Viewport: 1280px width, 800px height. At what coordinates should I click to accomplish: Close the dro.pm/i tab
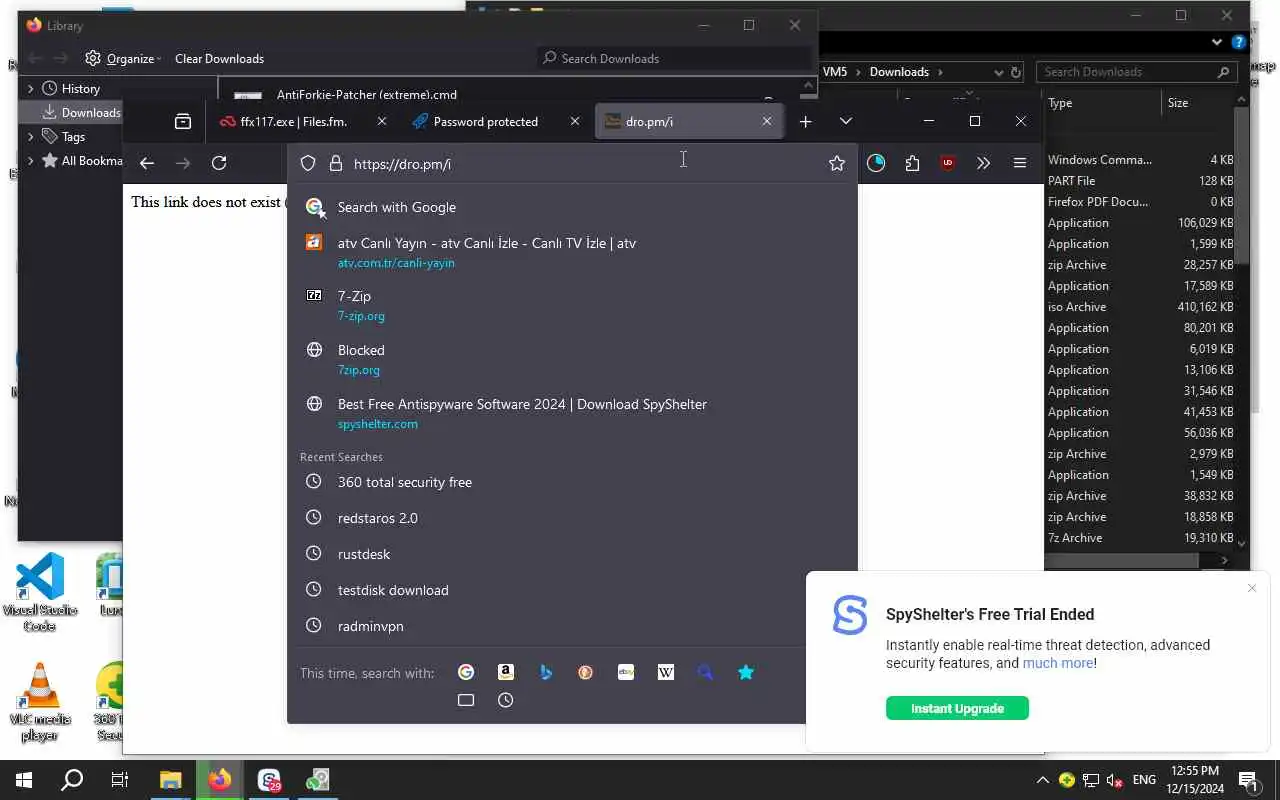click(x=767, y=121)
